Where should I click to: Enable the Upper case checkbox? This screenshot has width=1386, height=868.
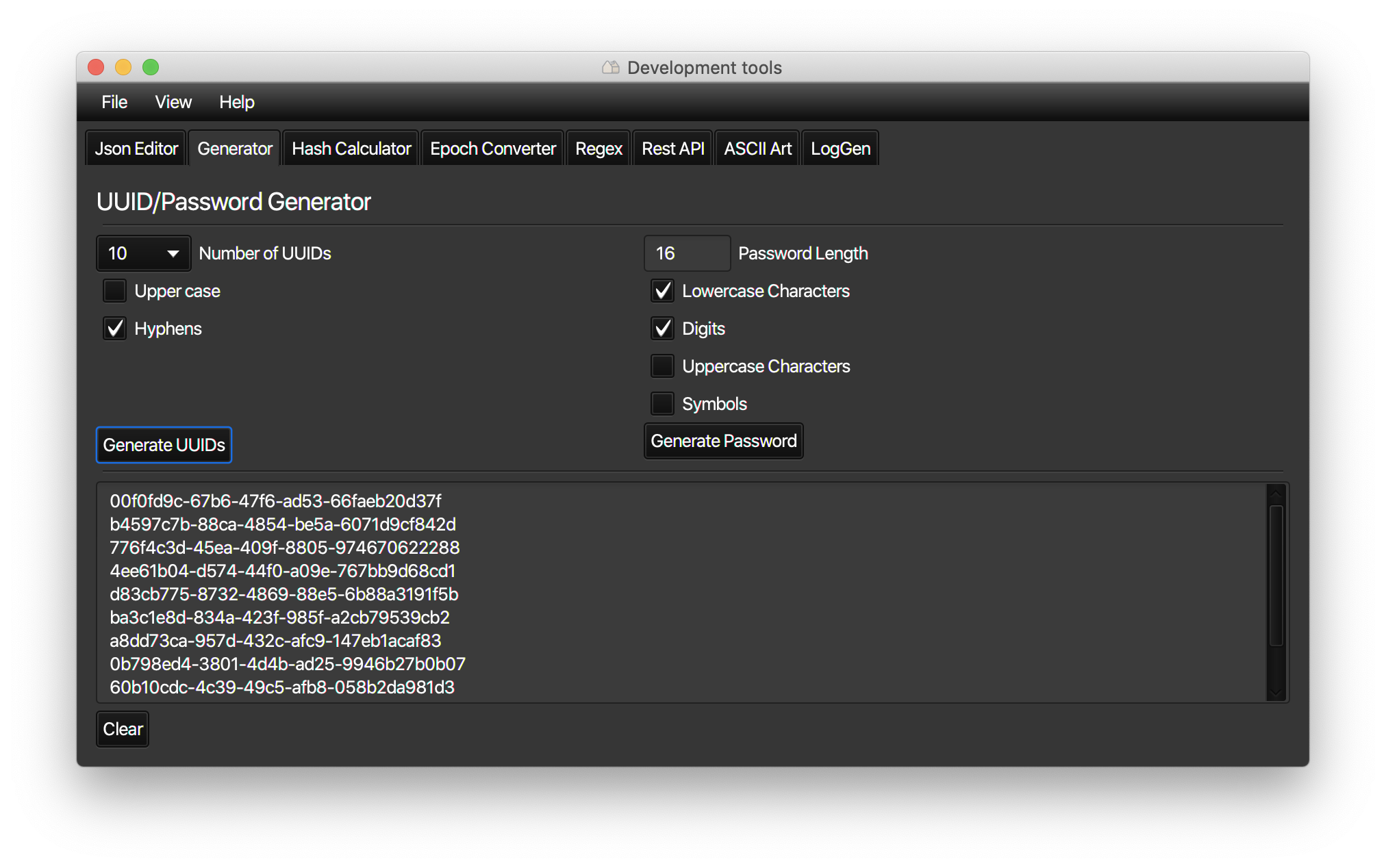click(114, 291)
